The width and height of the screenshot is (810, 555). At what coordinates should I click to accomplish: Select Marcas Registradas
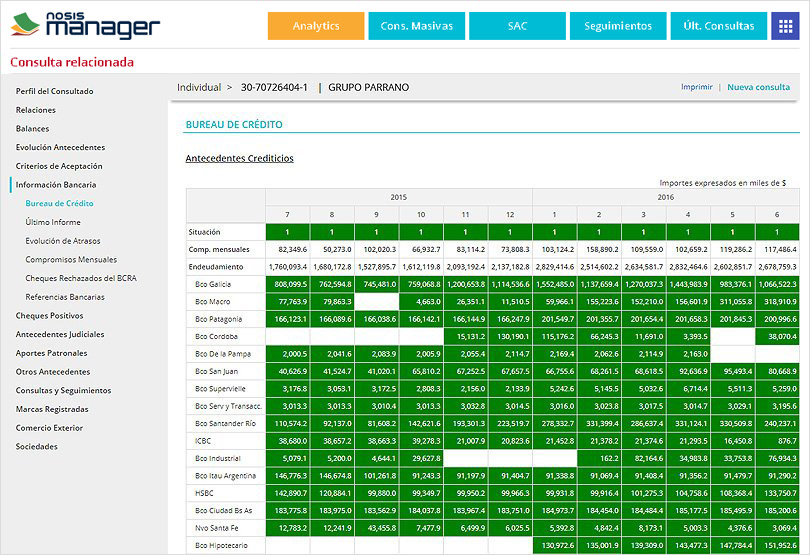pyautogui.click(x=52, y=409)
